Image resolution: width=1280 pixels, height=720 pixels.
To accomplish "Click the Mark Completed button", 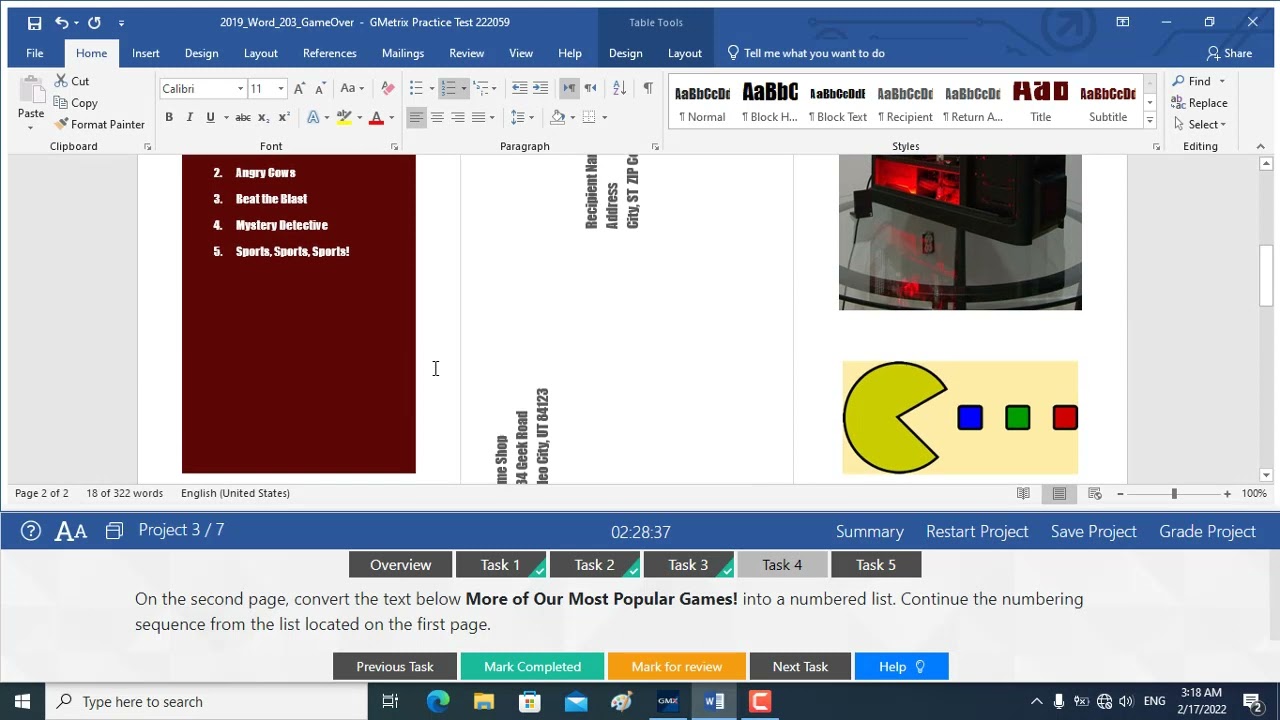I will (x=532, y=666).
